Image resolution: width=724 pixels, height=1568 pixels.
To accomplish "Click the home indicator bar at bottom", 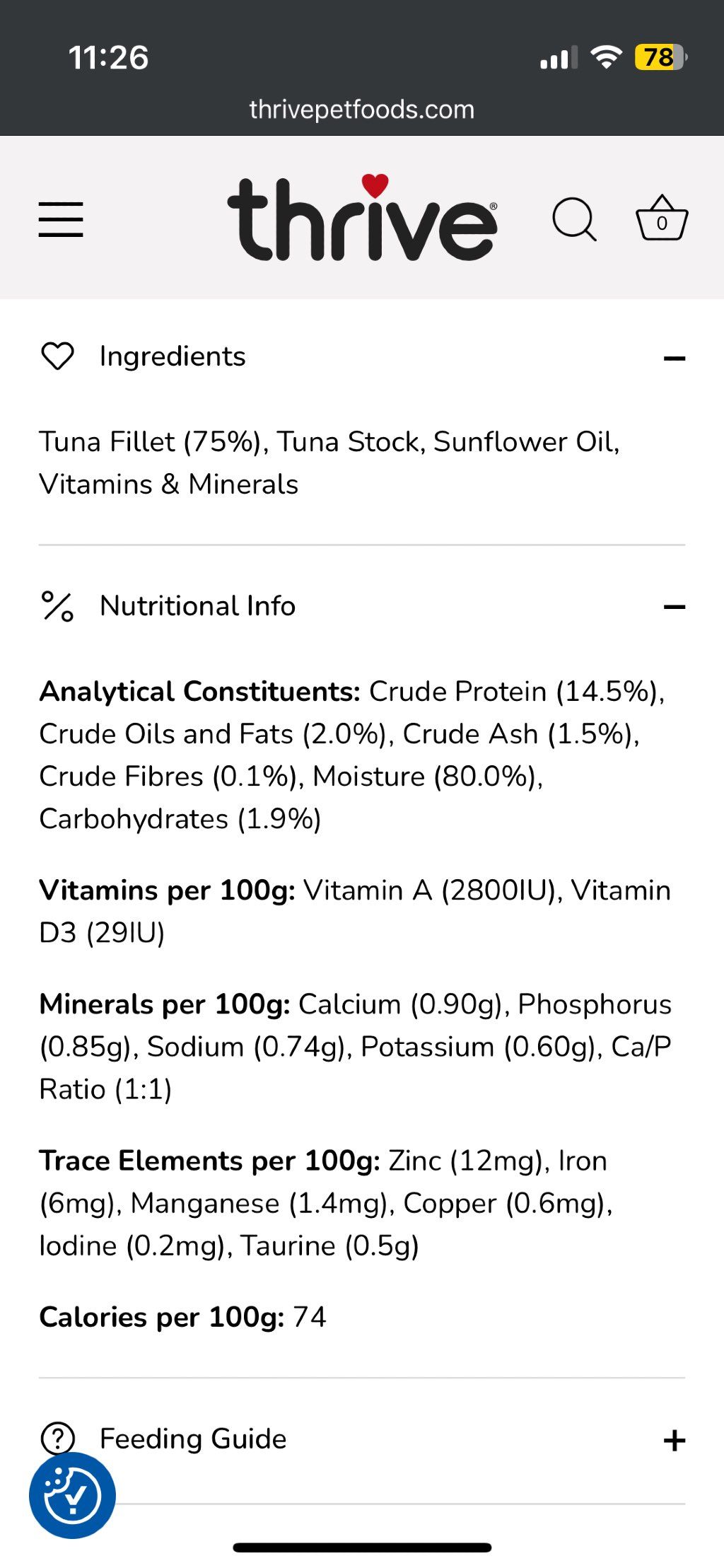I will [362, 1547].
